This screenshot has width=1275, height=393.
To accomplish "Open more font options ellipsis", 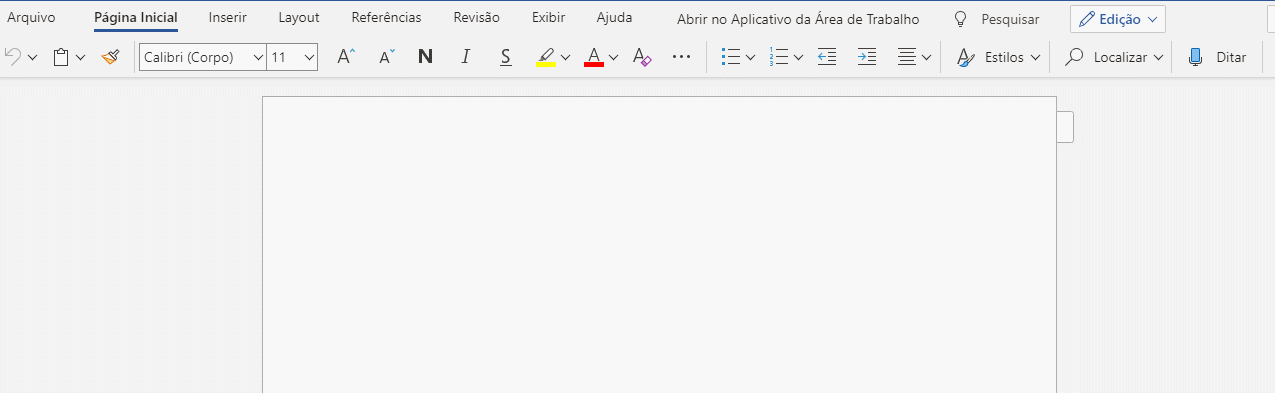I will click(x=682, y=57).
